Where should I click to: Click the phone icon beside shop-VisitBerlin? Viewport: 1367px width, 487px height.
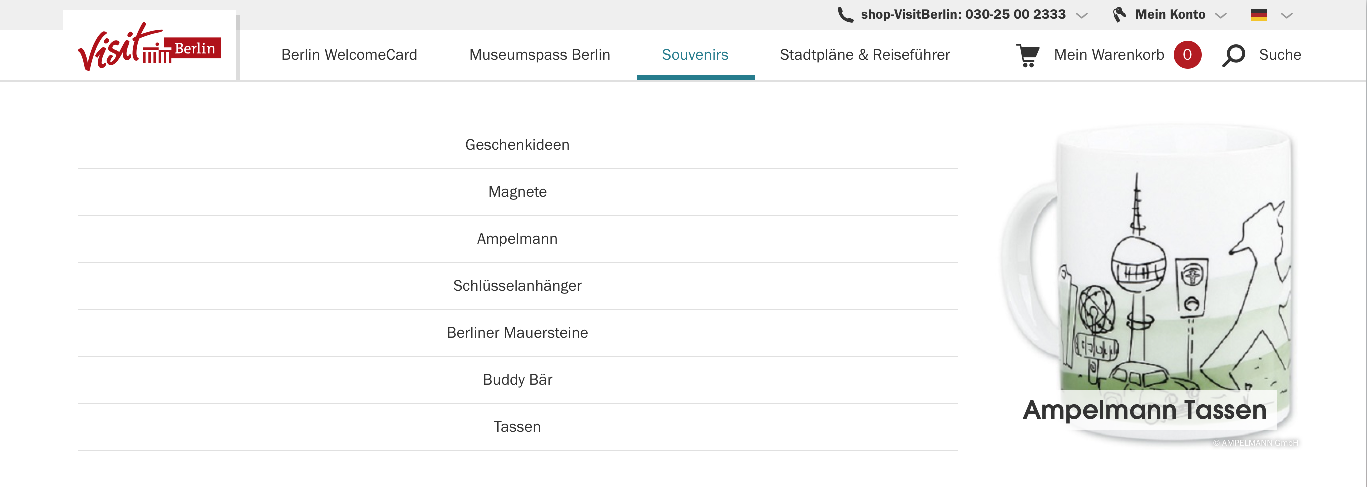(845, 15)
